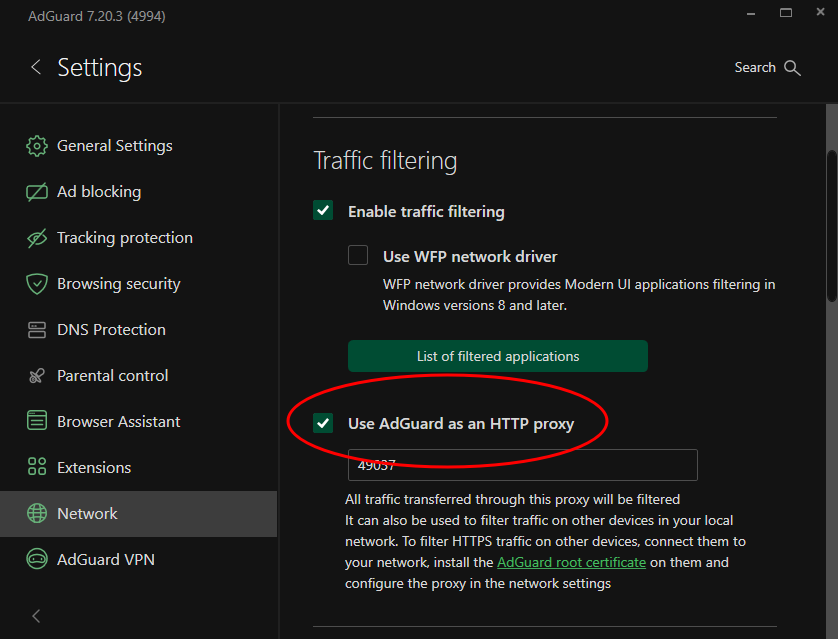838x639 pixels.
Task: Open List of filtered applications
Action: 498,356
